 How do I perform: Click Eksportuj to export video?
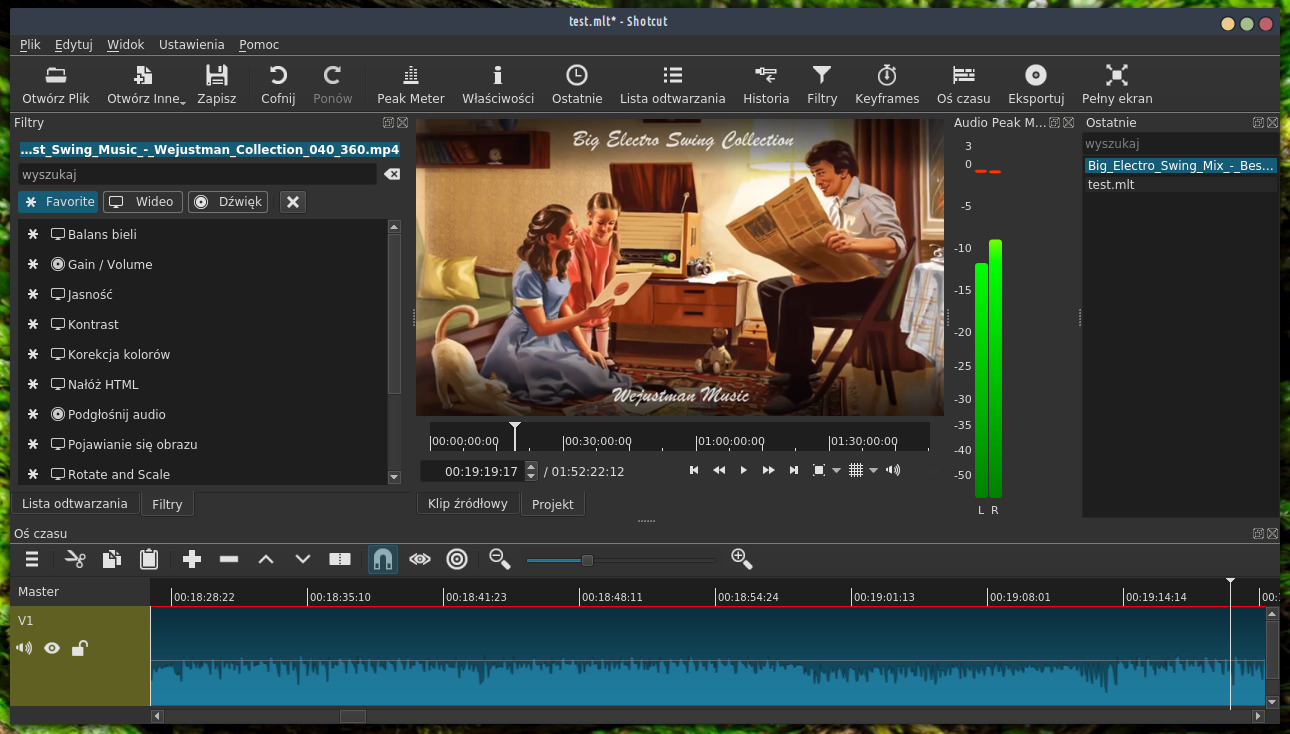click(x=1036, y=85)
